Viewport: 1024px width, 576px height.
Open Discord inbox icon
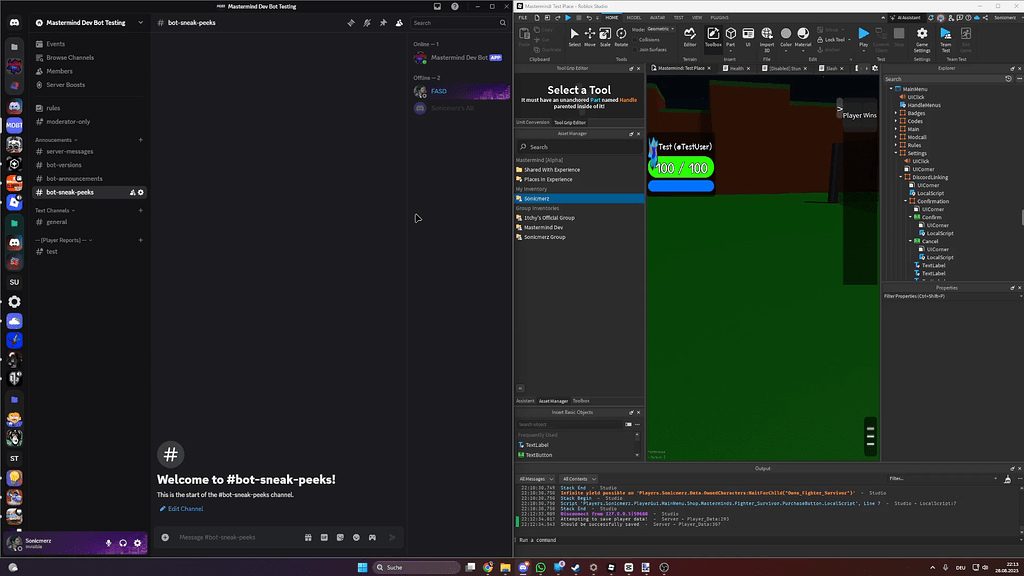point(438,7)
